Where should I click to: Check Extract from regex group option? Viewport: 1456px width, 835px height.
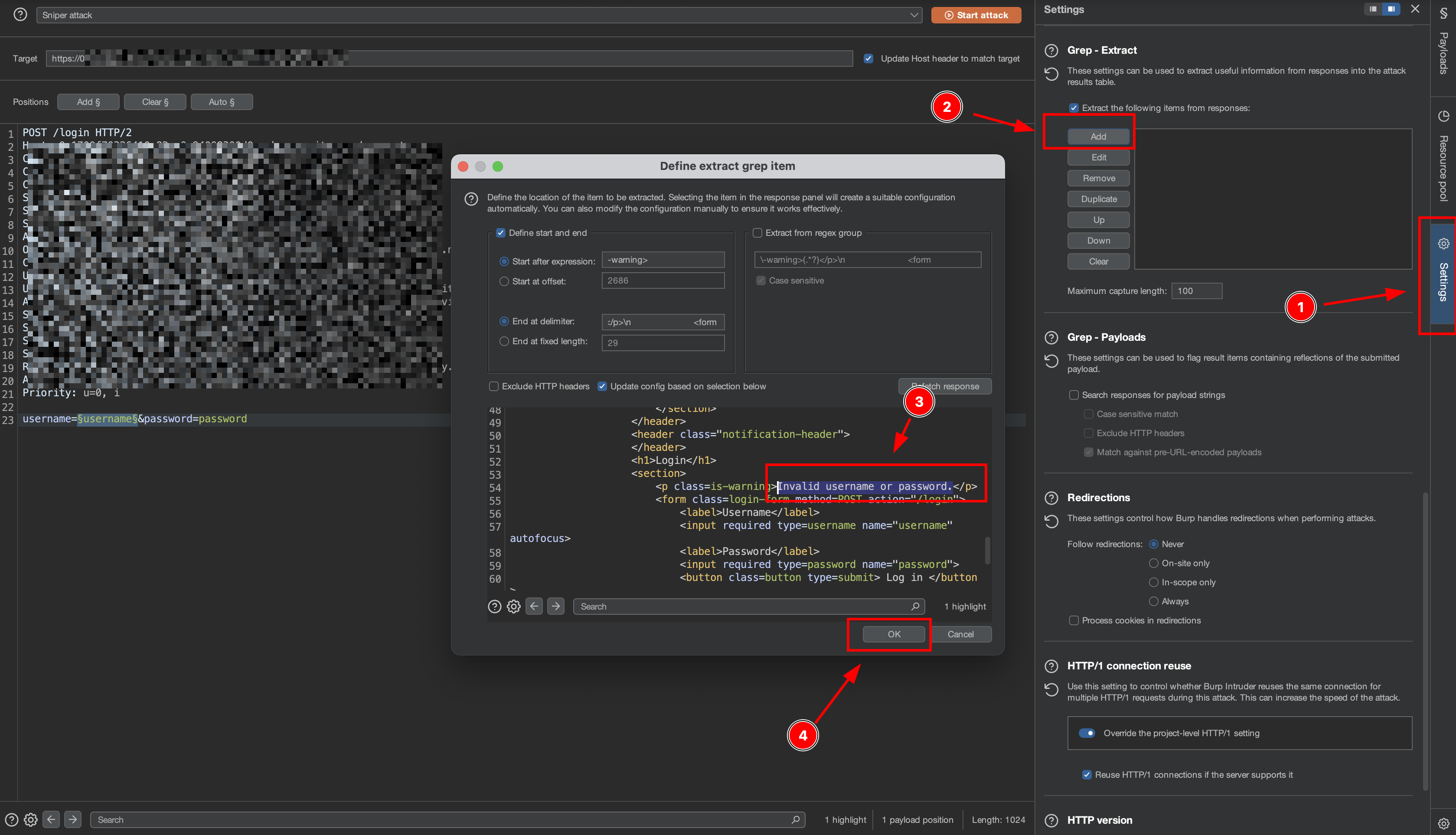(x=757, y=233)
